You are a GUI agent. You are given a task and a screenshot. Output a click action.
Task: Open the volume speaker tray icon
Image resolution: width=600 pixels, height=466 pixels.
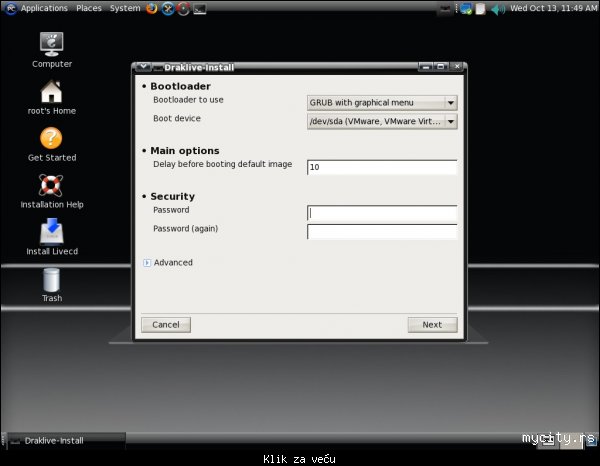pyautogui.click(x=497, y=9)
